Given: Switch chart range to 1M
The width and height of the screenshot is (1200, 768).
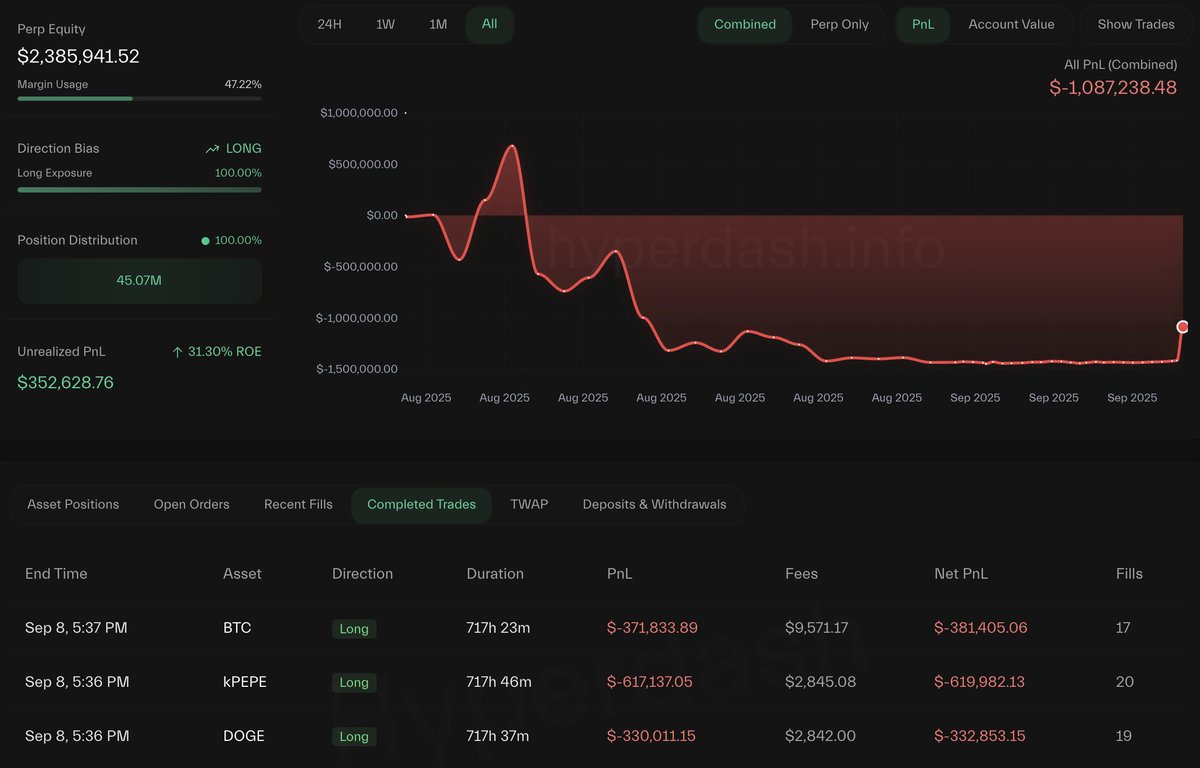Looking at the screenshot, I should [x=438, y=24].
